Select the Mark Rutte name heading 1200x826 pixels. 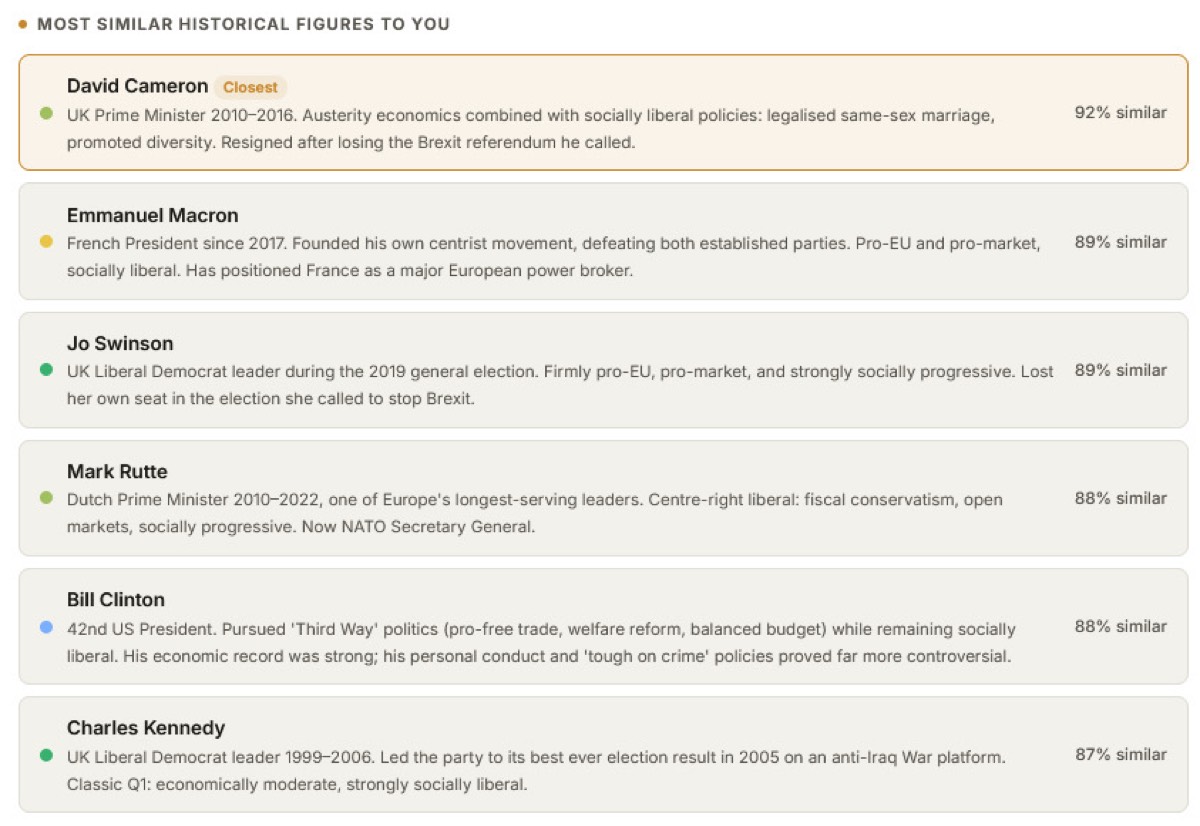pyautogui.click(x=117, y=471)
